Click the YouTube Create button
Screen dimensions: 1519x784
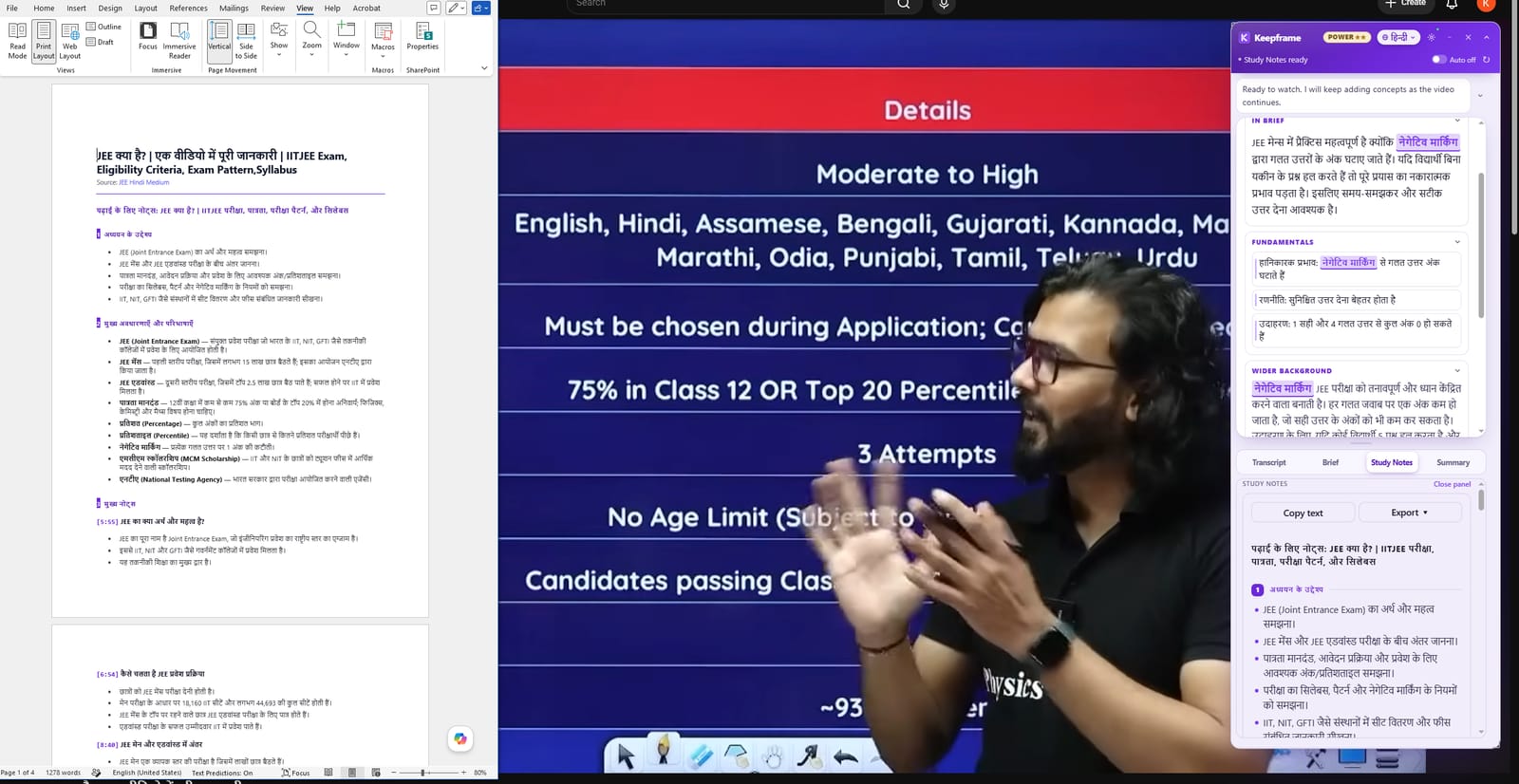point(1406,4)
